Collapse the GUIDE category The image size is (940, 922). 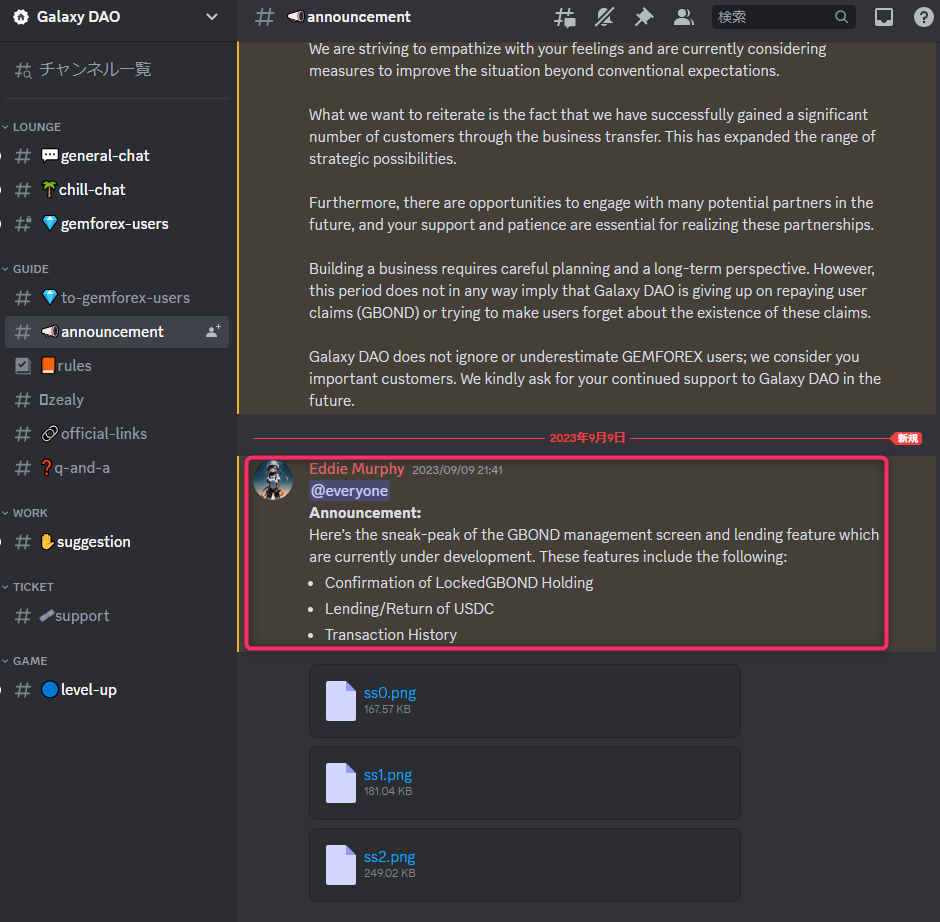click(30, 269)
